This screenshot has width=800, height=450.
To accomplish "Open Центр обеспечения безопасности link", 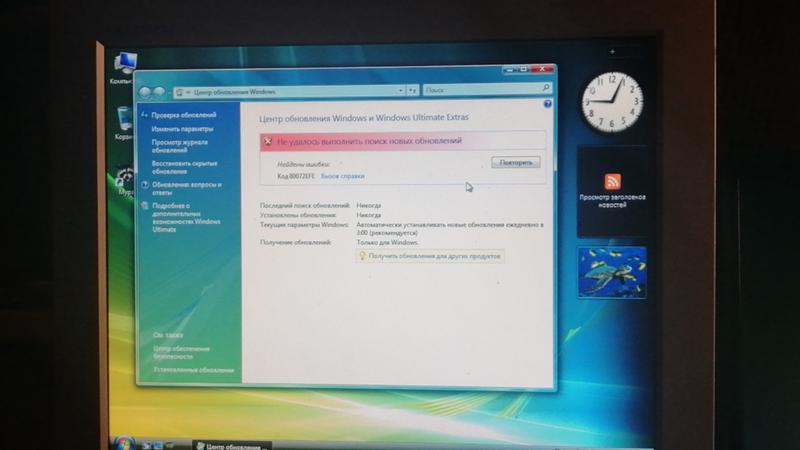I will [181, 353].
